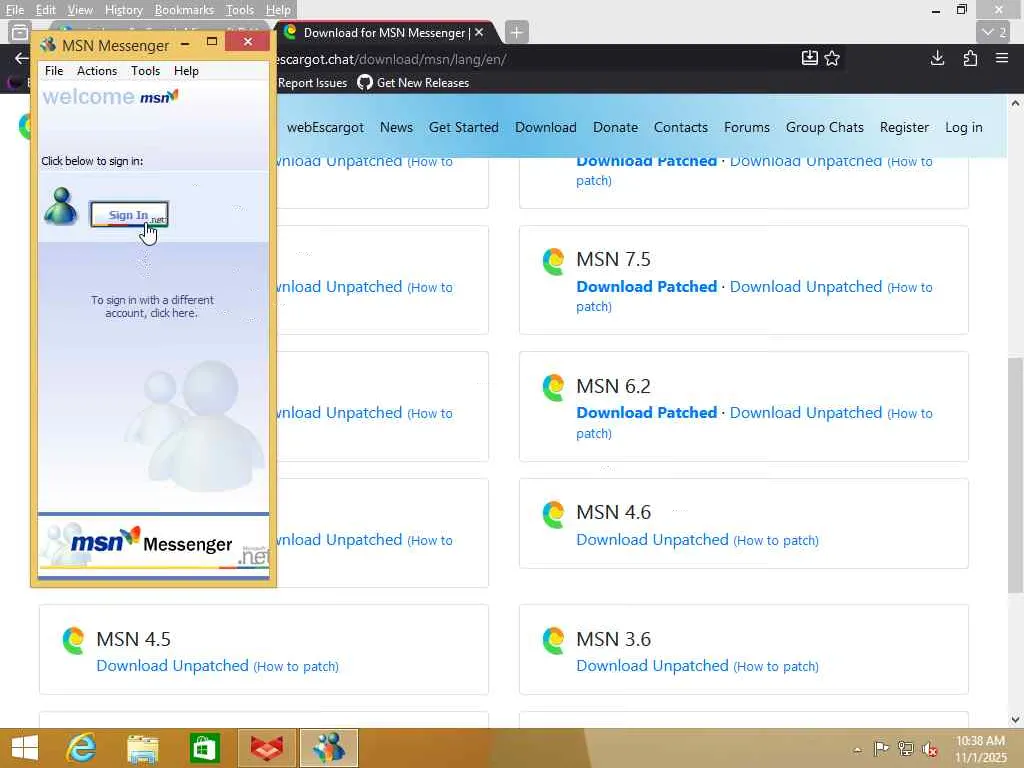The width and height of the screenshot is (1024, 768).
Task: Click the Escargot logo beside MSN 3.6
Action: 553,640
